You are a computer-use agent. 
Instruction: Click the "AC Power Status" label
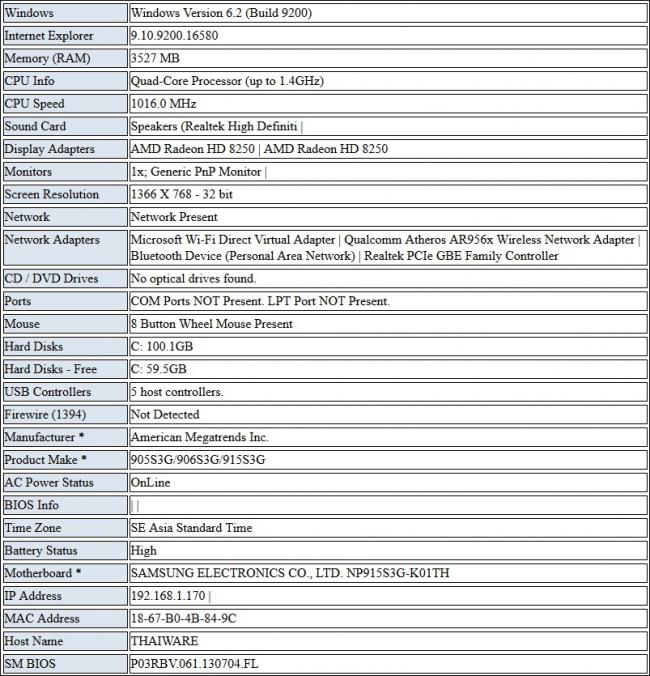coord(49,483)
